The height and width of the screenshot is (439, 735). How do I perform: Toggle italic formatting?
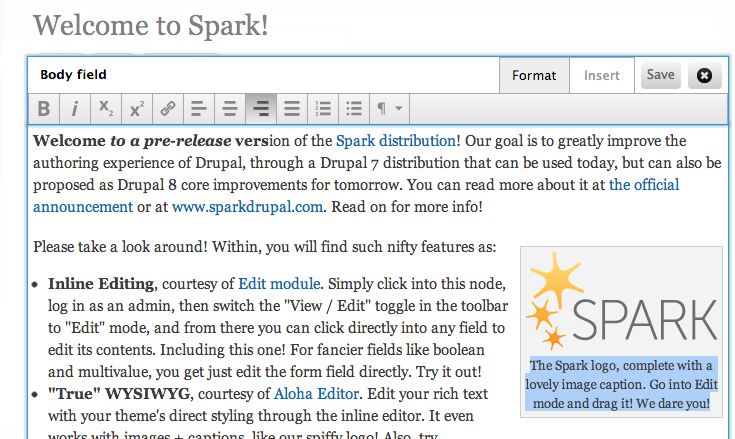[75, 109]
